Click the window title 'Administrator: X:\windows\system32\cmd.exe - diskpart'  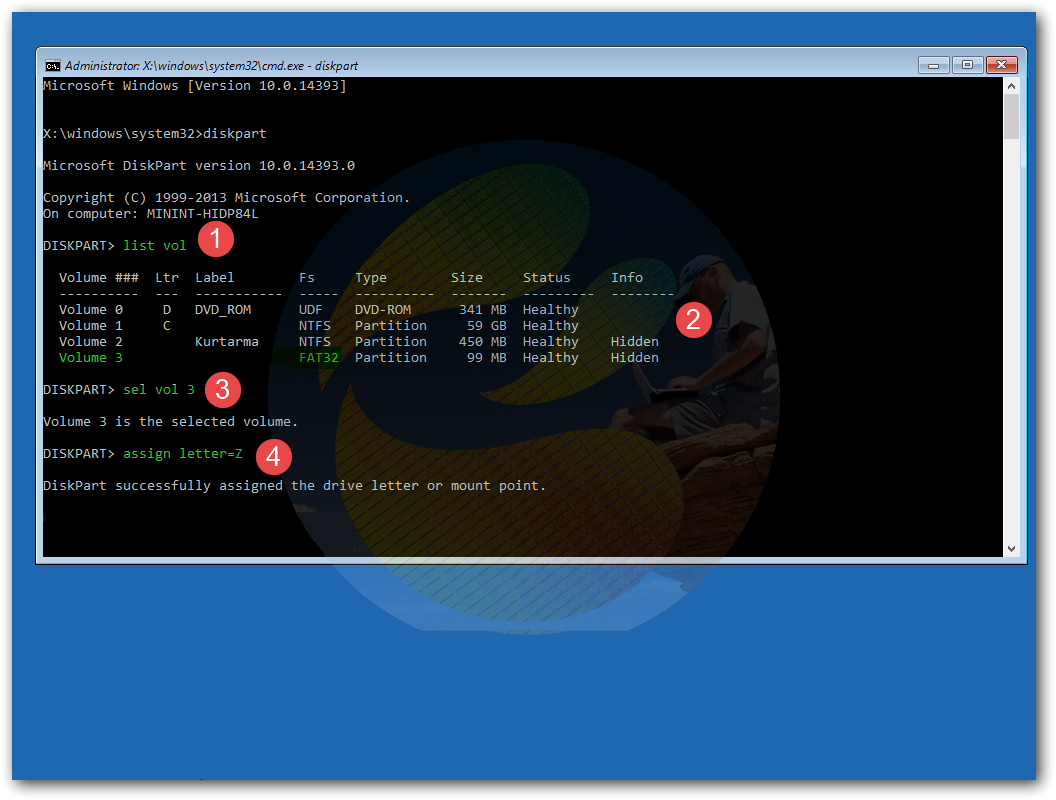[211, 66]
